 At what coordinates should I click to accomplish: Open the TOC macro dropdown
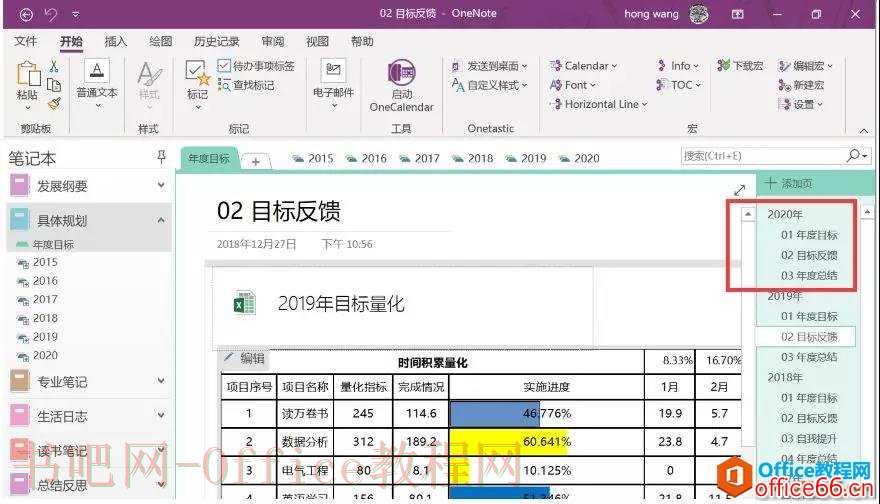[679, 85]
